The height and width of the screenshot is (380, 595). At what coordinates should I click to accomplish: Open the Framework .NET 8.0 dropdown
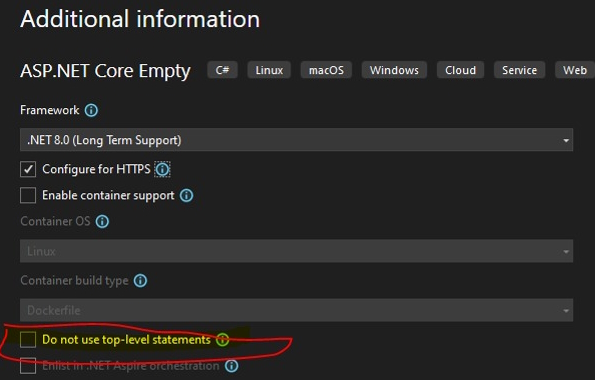296,140
